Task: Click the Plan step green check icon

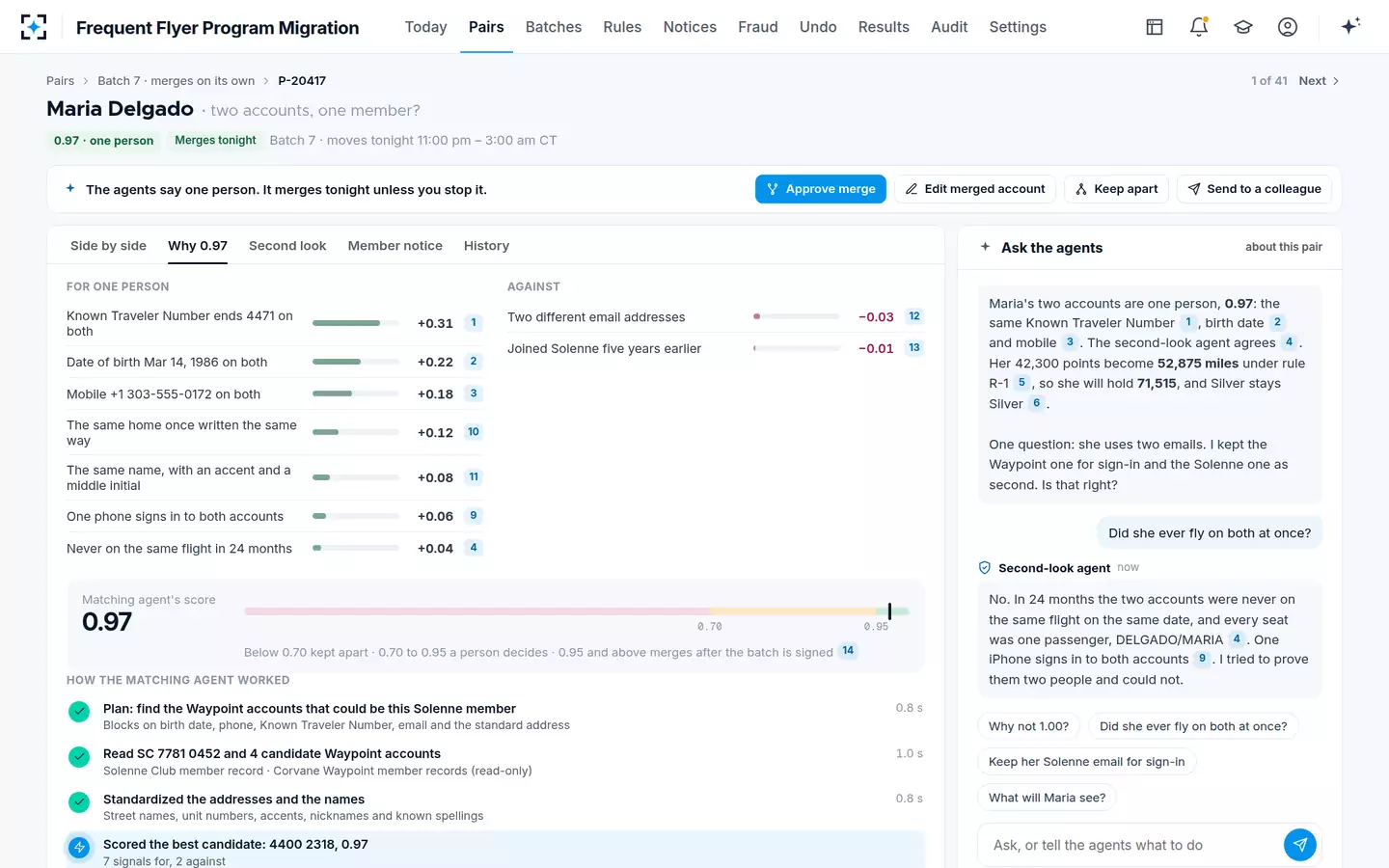Action: 79,712
